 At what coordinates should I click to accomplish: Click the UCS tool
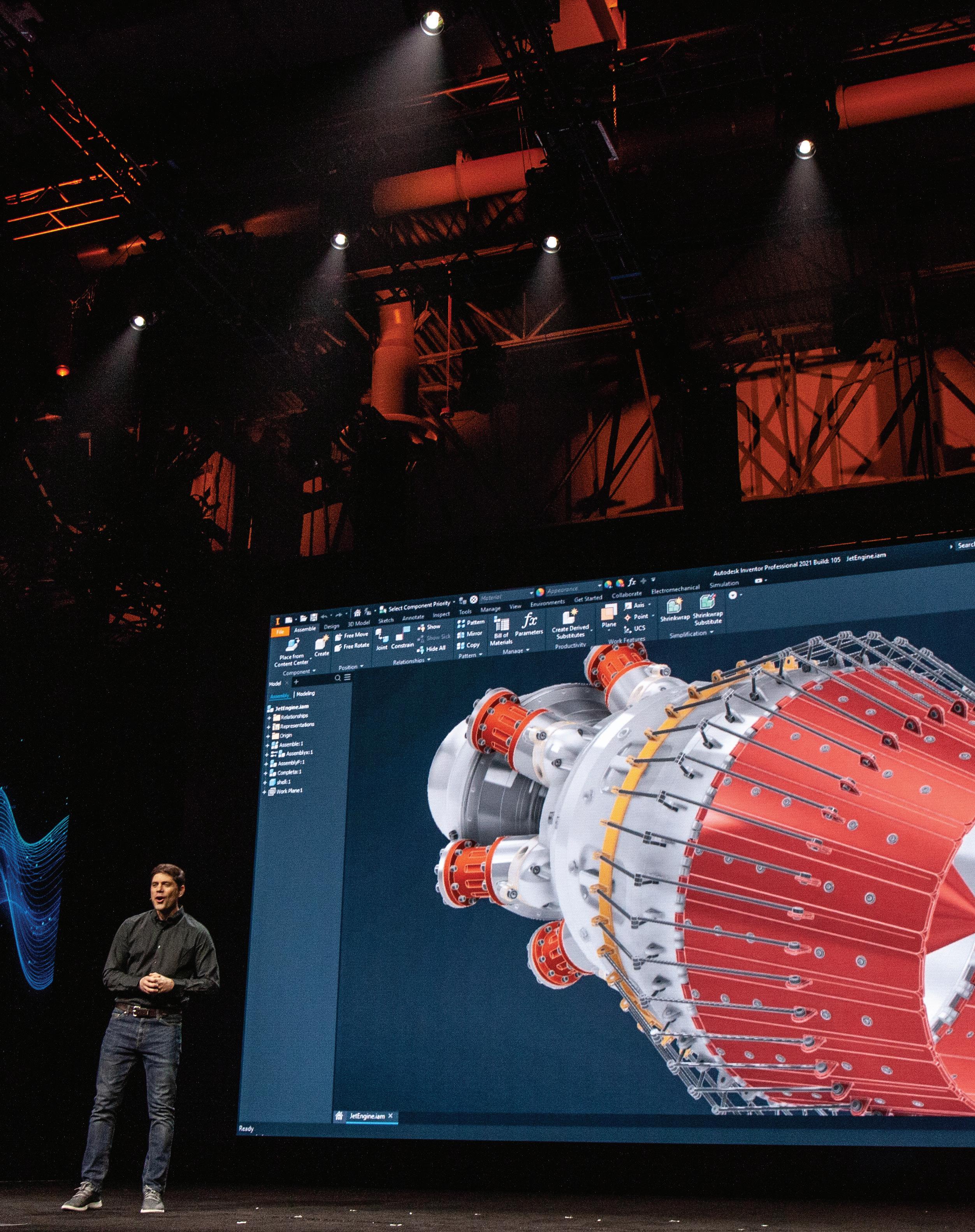(x=635, y=629)
